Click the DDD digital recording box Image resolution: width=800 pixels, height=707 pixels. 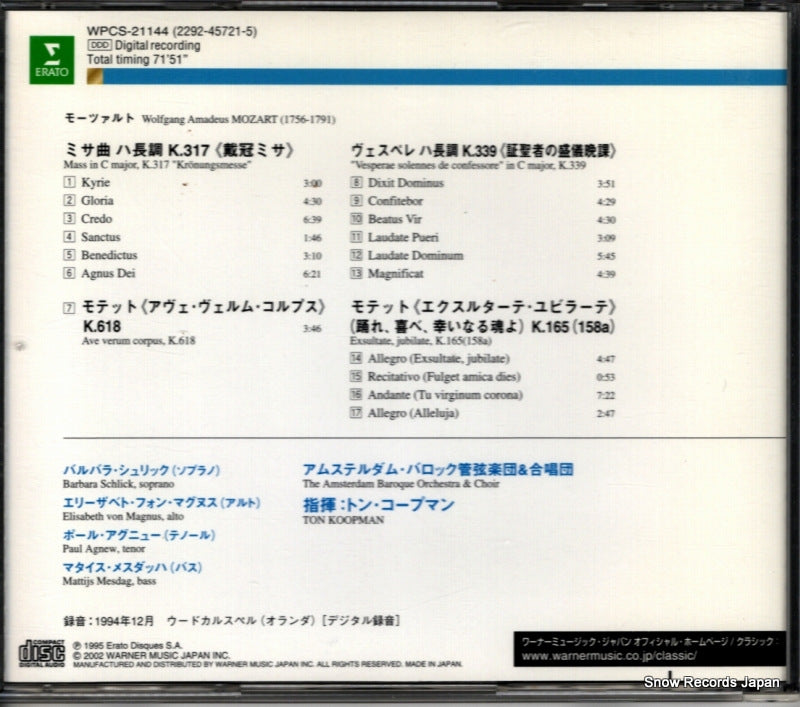click(x=99, y=45)
